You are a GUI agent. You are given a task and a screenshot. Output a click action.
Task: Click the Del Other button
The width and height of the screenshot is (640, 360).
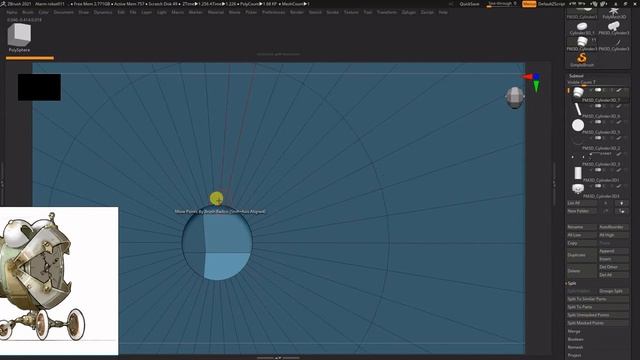click(x=613, y=267)
